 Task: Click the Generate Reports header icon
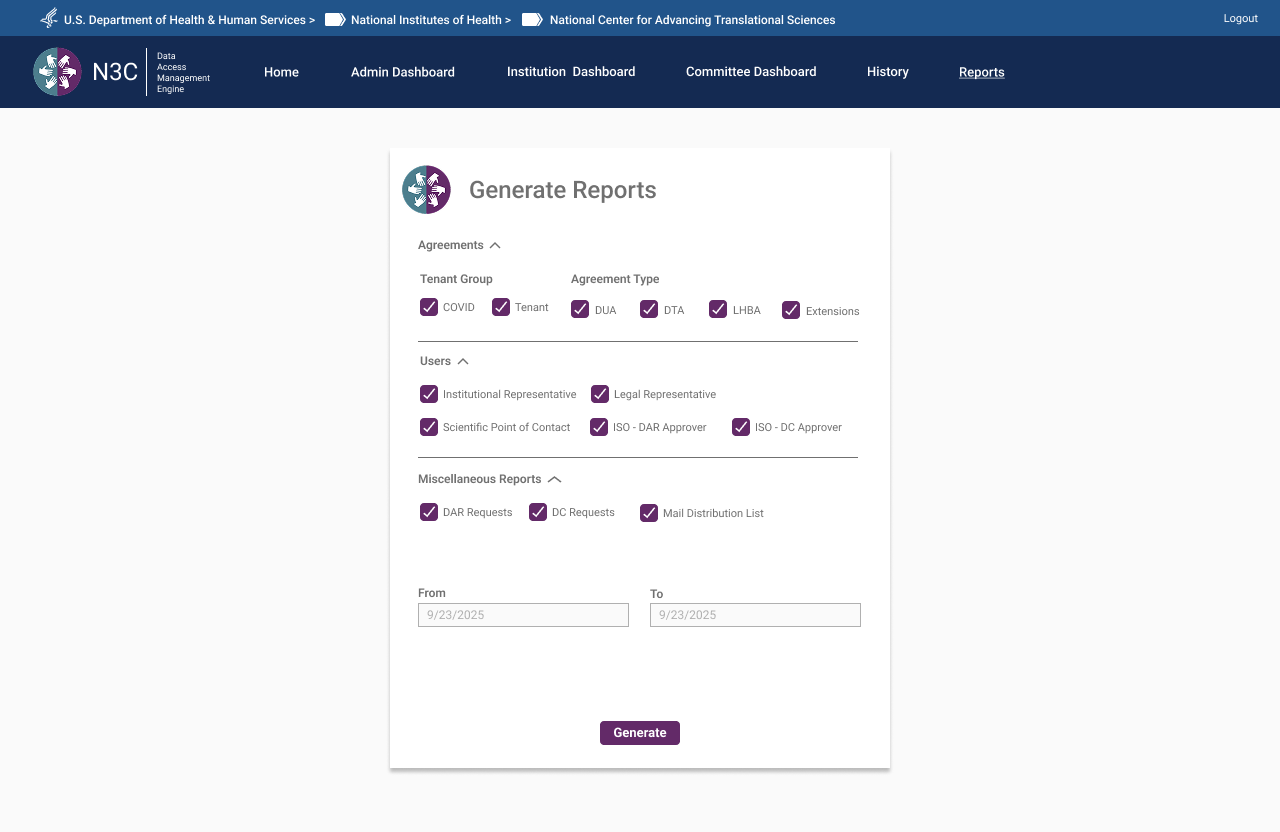(426, 189)
